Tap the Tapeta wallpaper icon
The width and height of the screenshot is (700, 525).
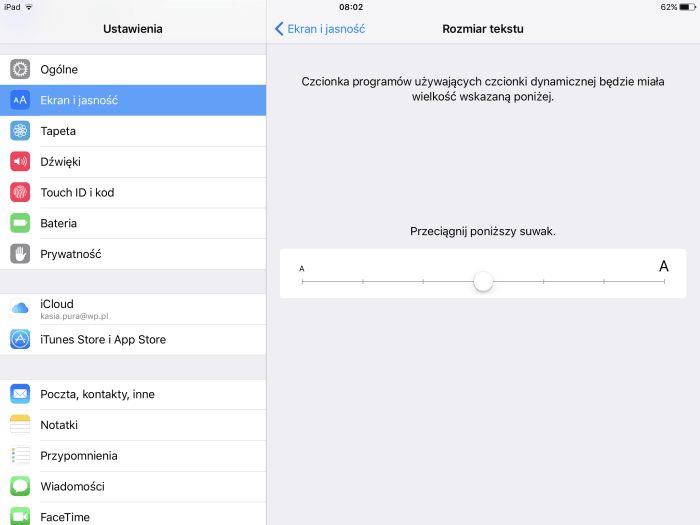[x=20, y=131]
